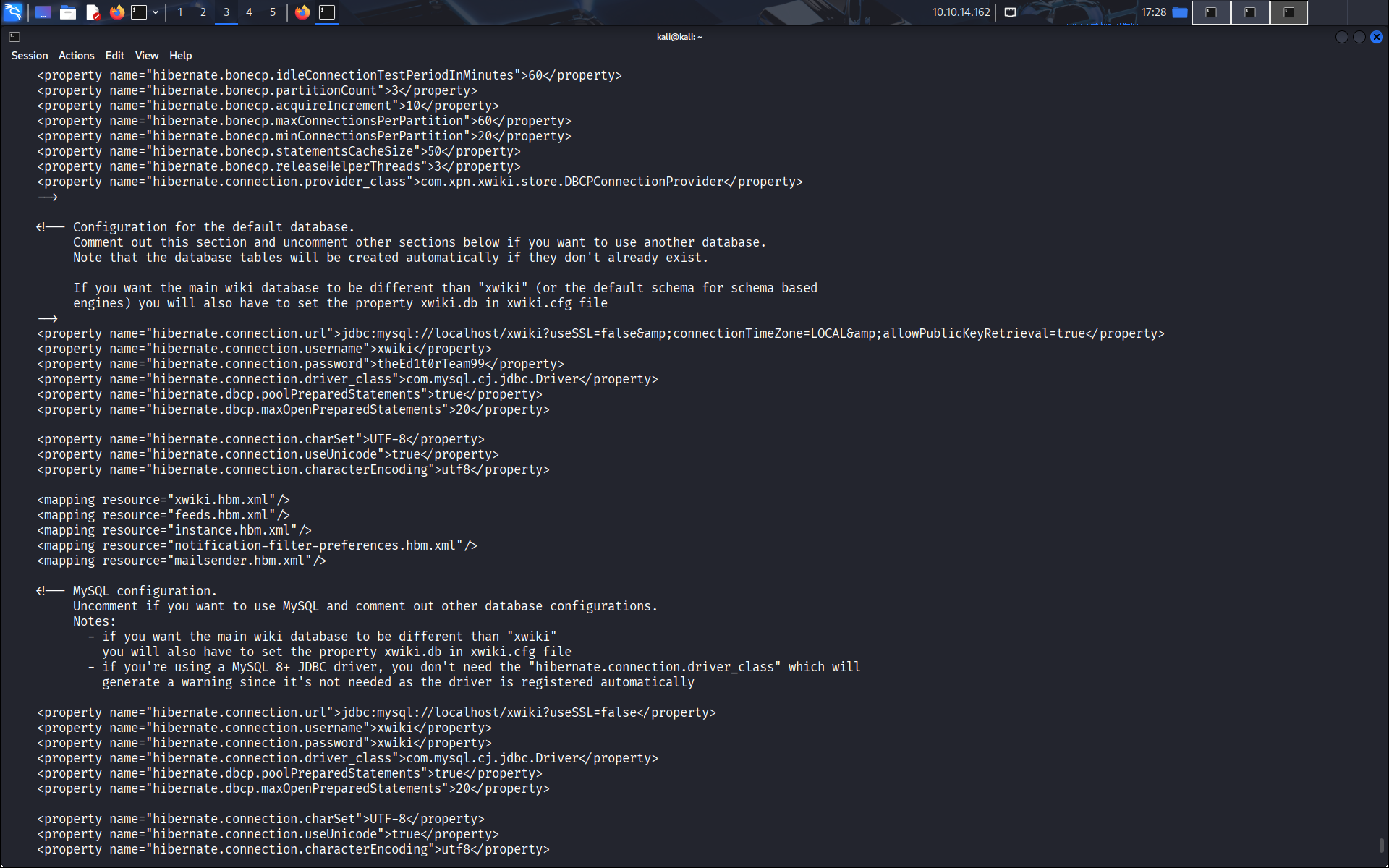Switch to workspace 2

(x=203, y=12)
